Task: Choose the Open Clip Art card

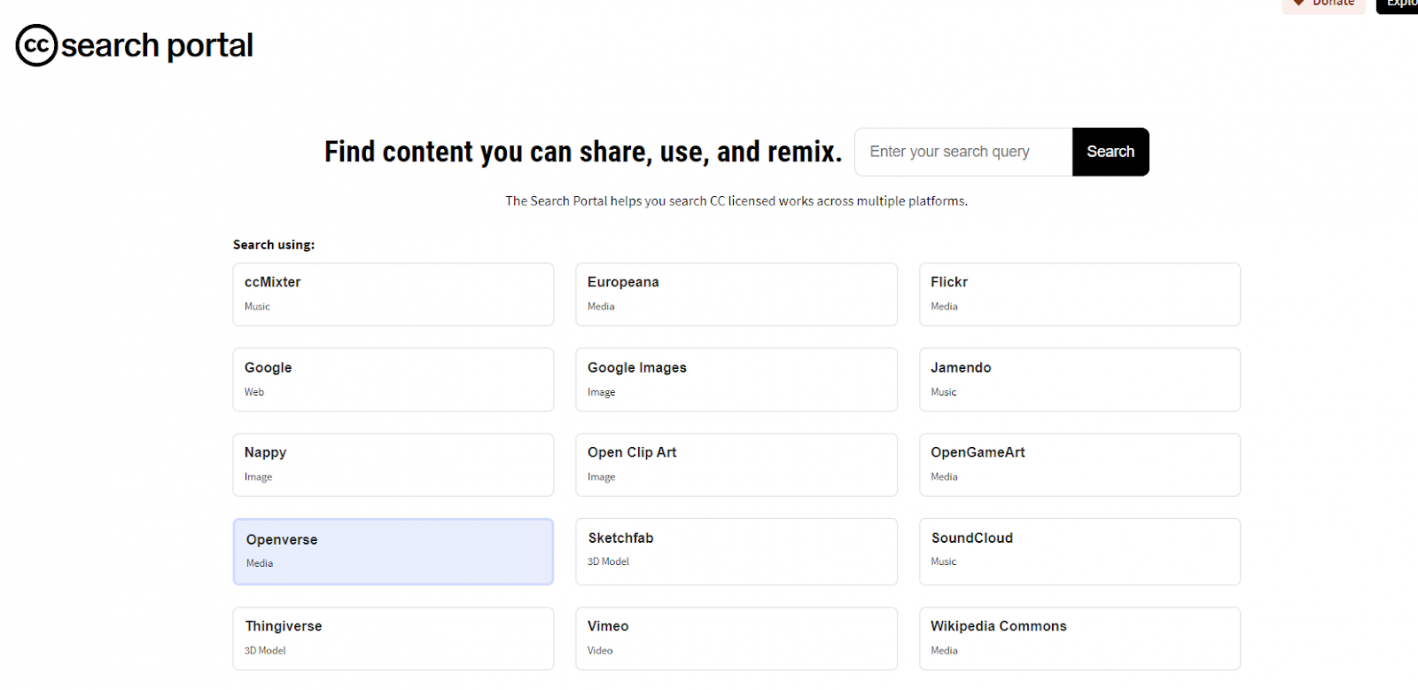Action: (x=736, y=465)
